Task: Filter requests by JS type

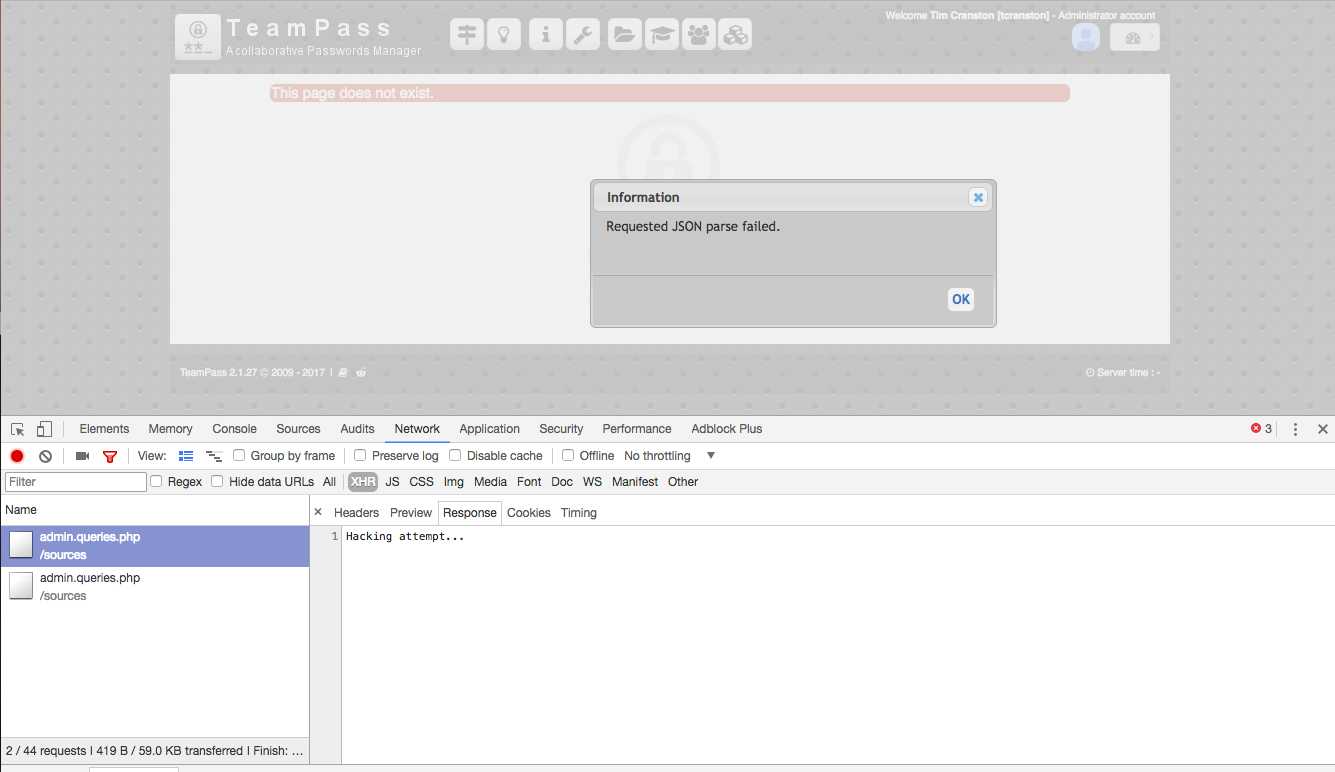Action: click(x=393, y=482)
